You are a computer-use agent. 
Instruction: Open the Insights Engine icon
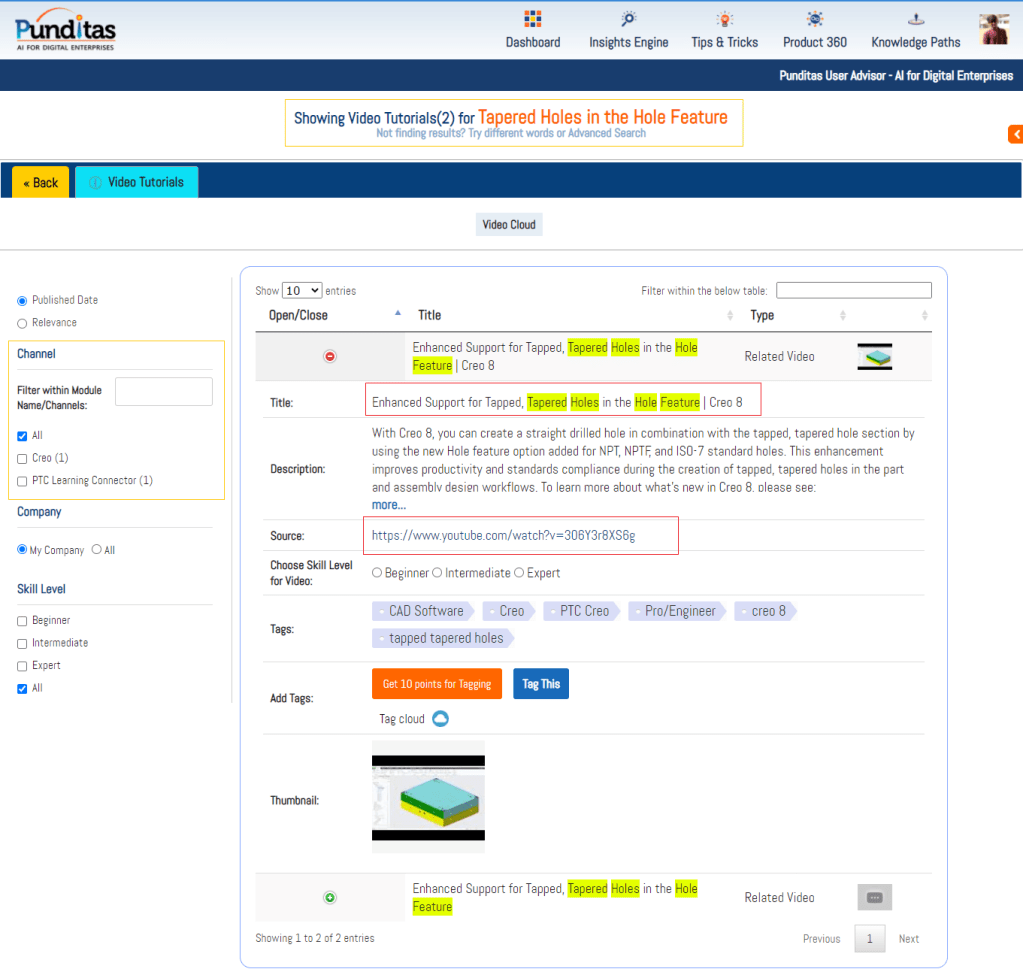coord(628,19)
